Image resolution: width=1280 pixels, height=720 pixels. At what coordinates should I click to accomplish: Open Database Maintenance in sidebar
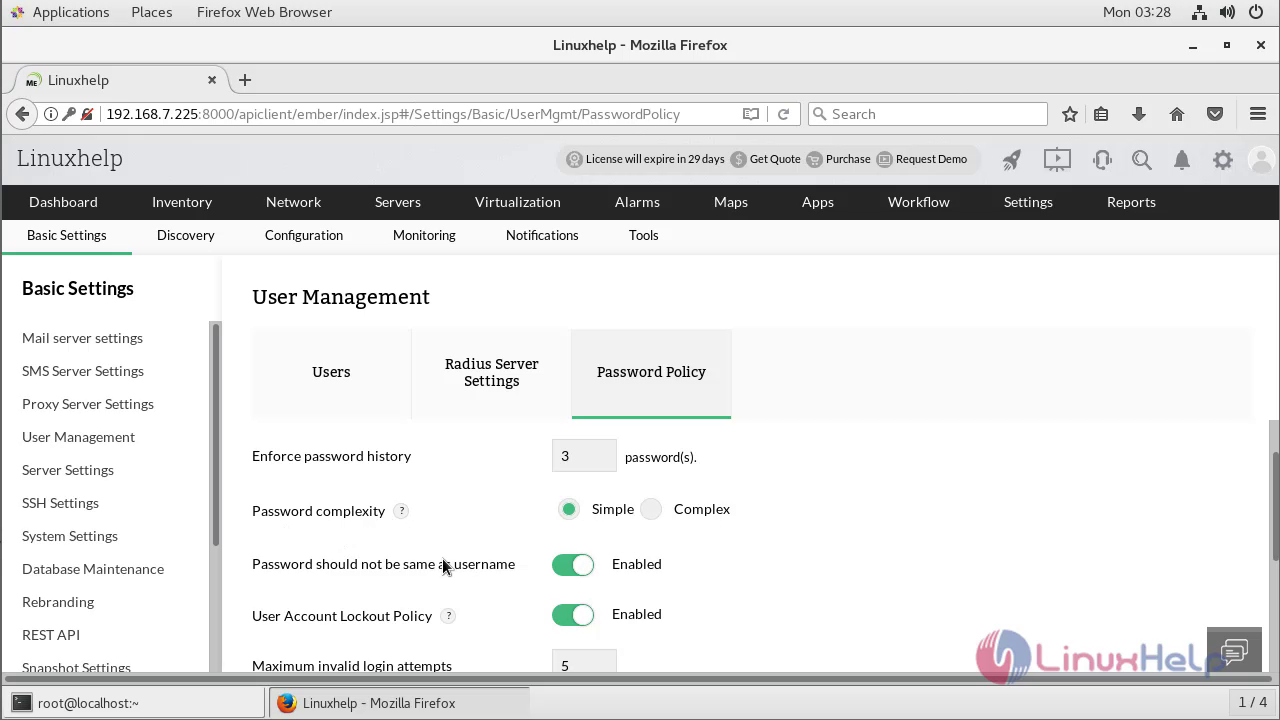(93, 569)
